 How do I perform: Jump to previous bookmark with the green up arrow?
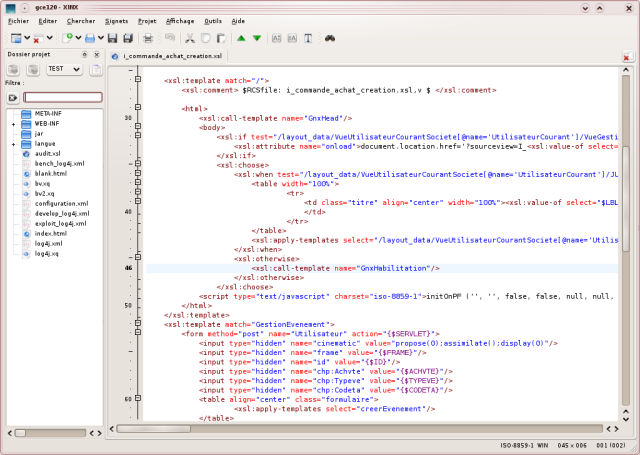[x=241, y=38]
